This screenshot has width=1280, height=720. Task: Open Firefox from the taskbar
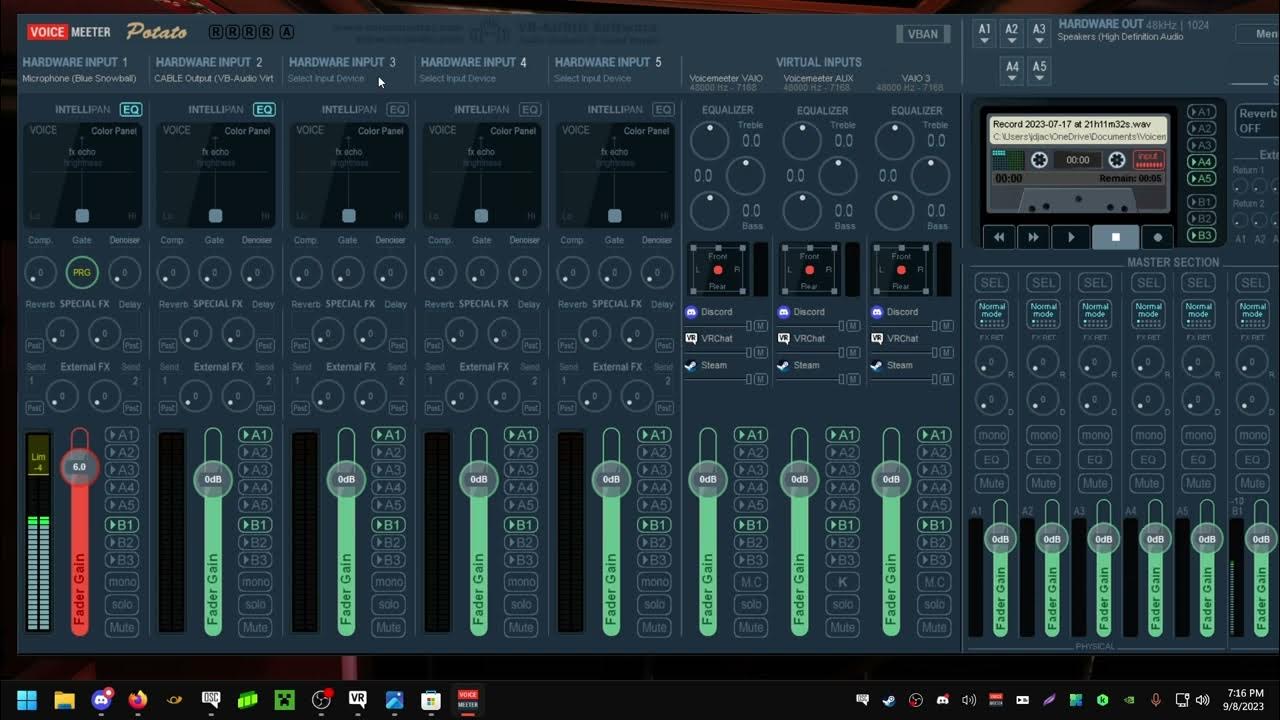[137, 700]
